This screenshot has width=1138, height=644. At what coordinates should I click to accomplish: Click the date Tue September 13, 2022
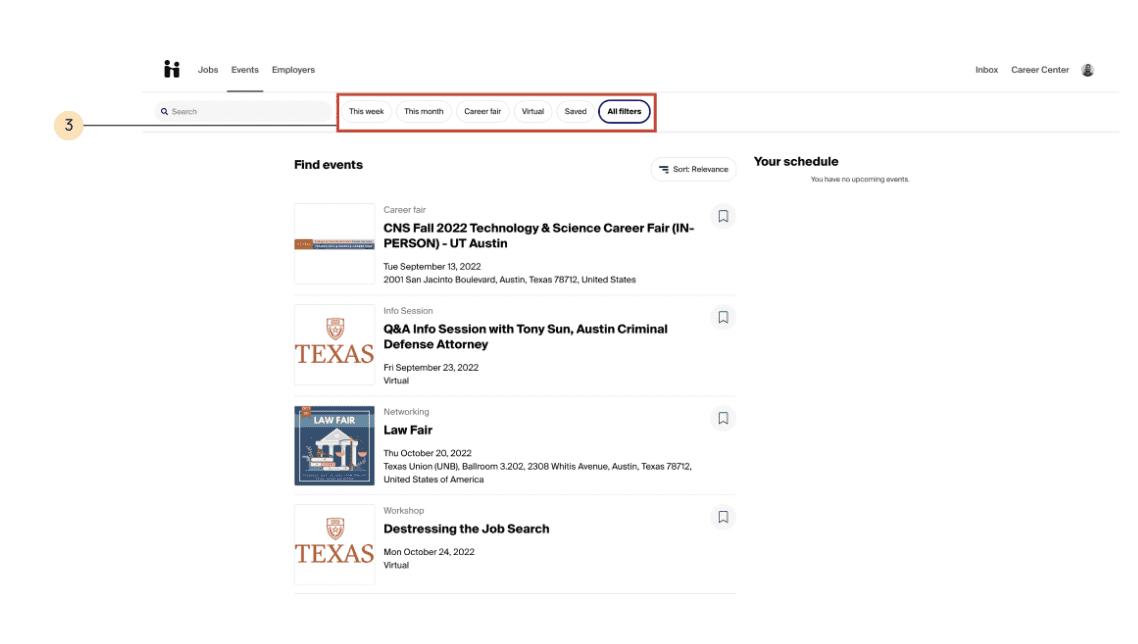432,266
